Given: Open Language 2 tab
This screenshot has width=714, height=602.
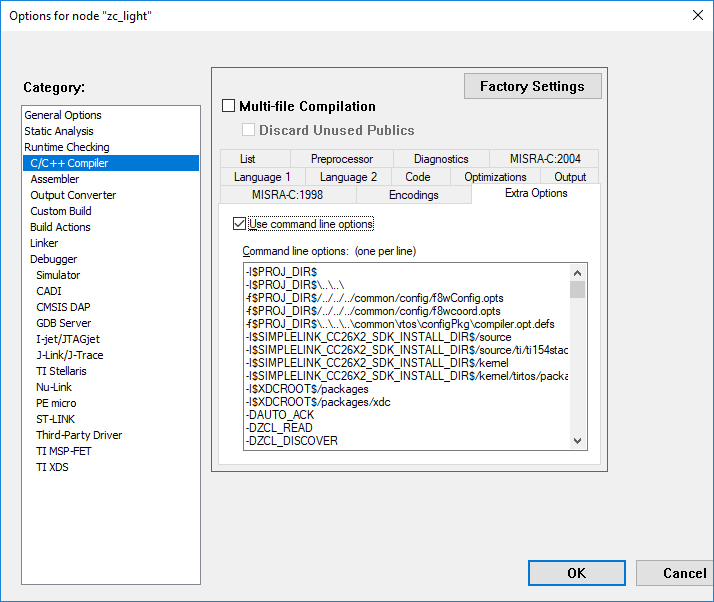Looking at the screenshot, I should [x=348, y=177].
